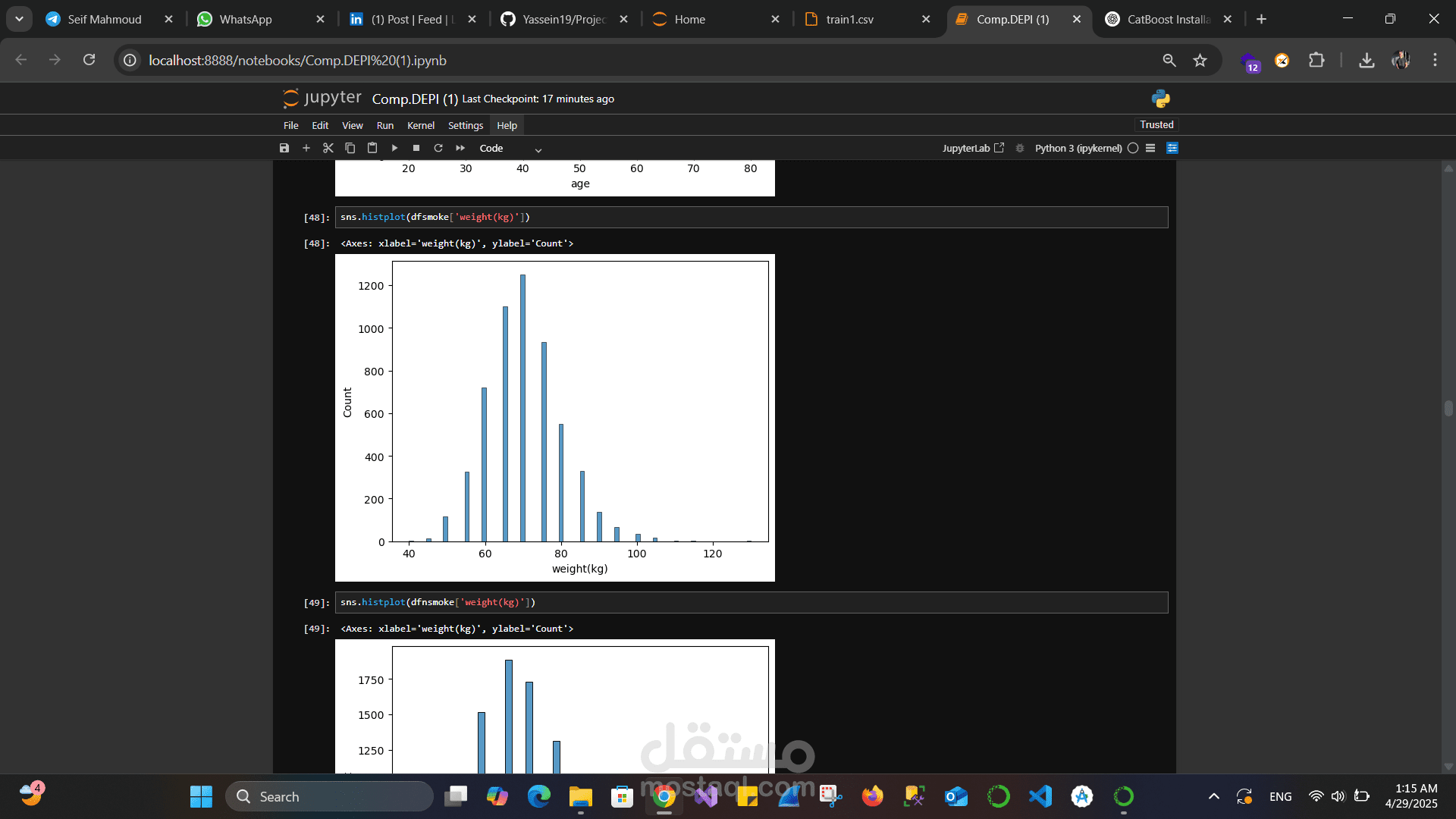
Task: Toggle the table of contents lines icon
Action: pos(1150,148)
